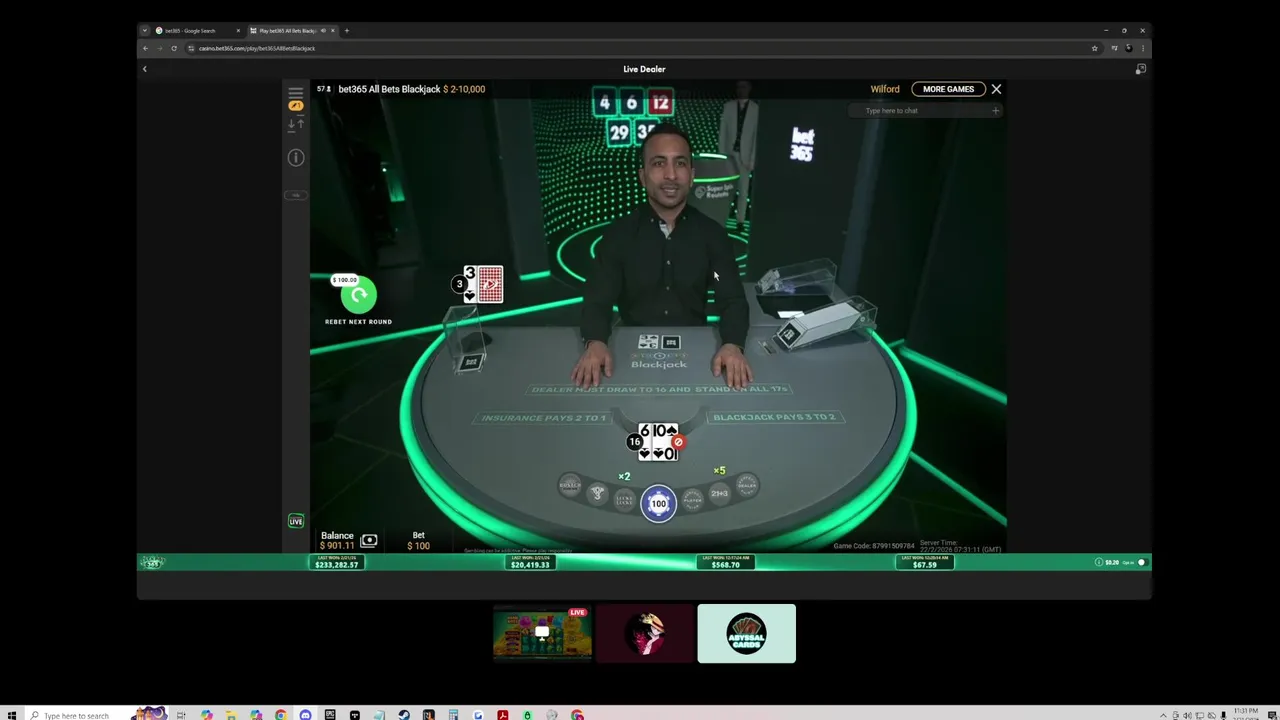Image resolution: width=1280 pixels, height=720 pixels.
Task: Open Discord from the taskbar
Action: pos(305,714)
